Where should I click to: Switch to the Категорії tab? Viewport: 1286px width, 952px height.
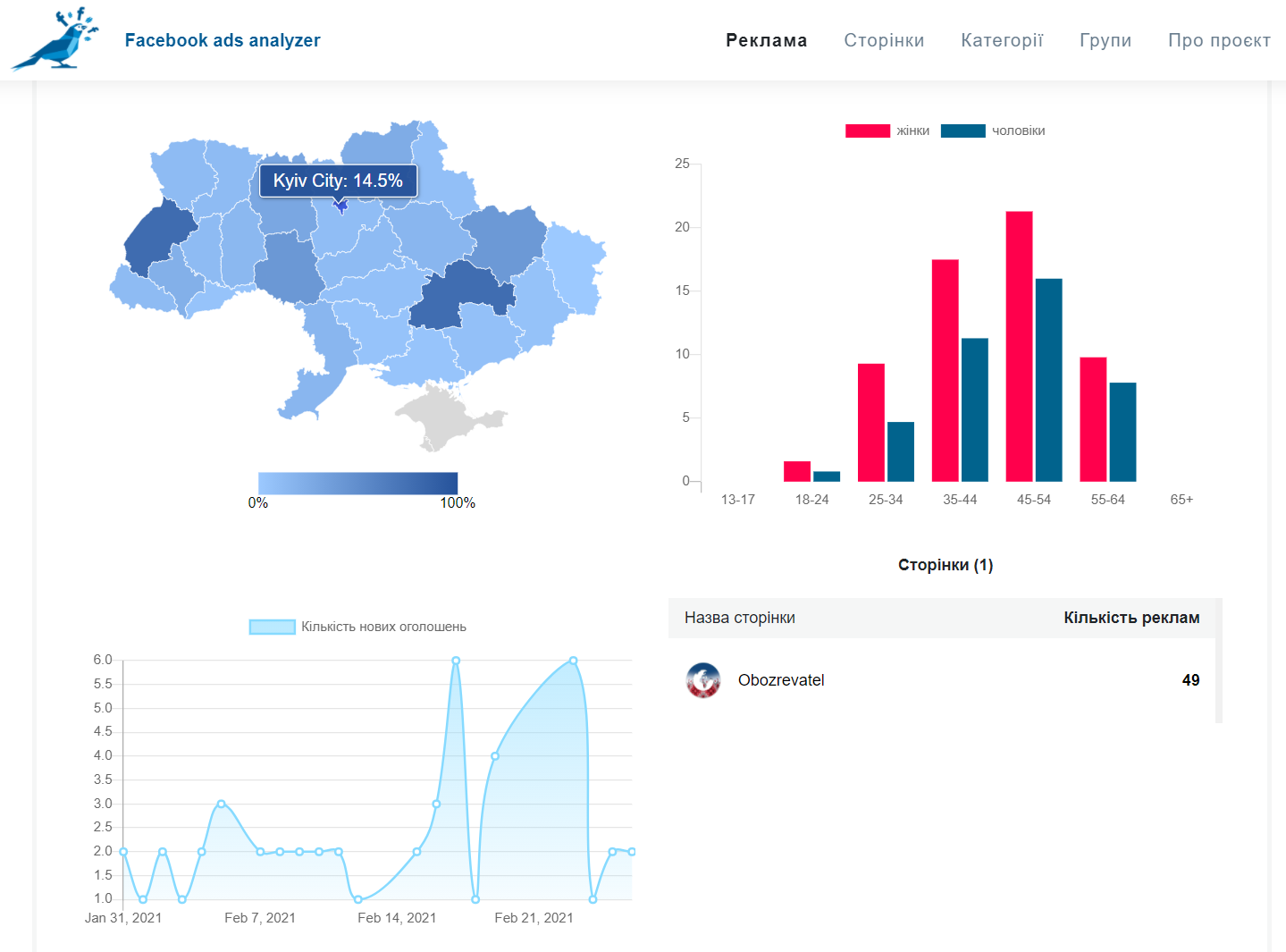click(1002, 40)
